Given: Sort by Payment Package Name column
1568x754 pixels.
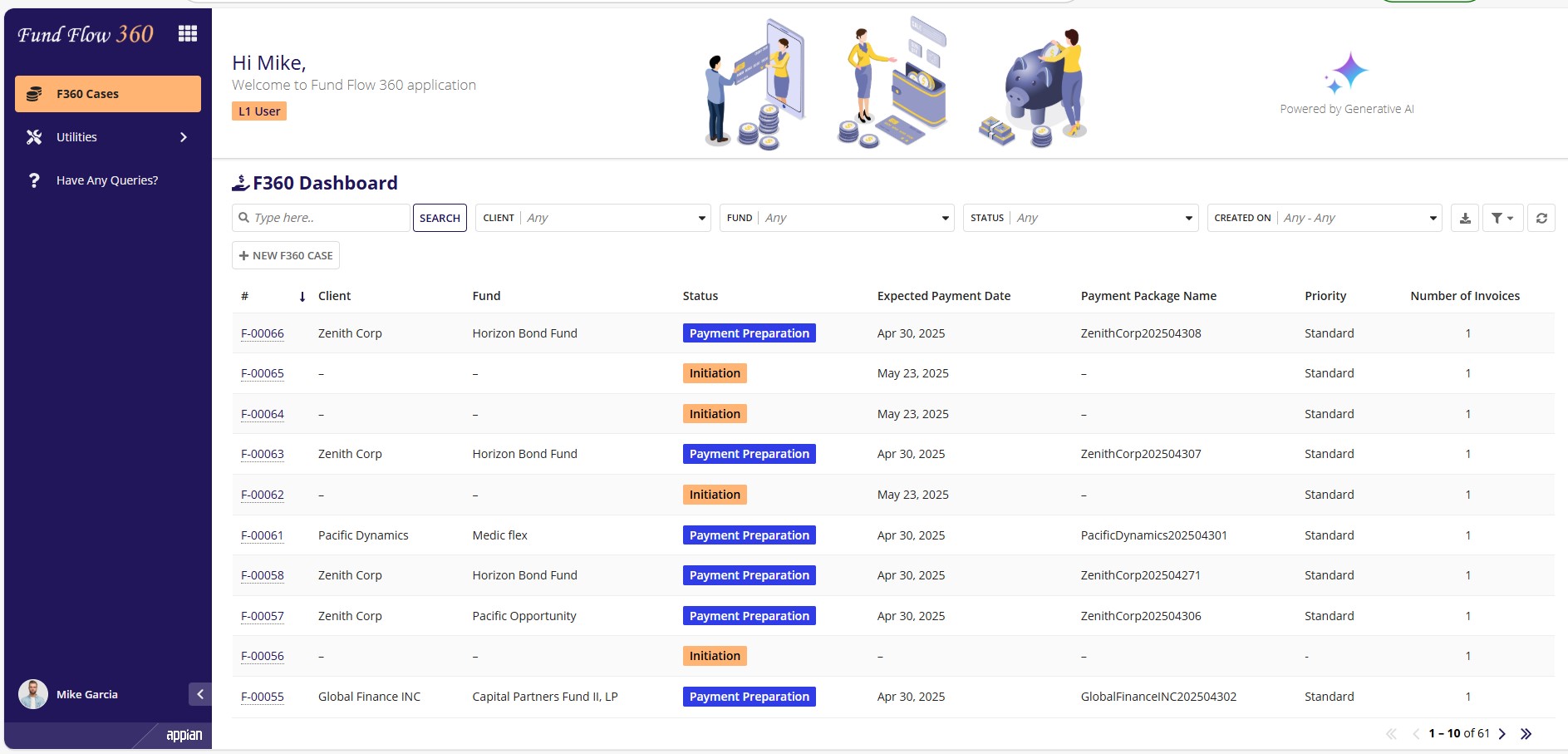Looking at the screenshot, I should (1148, 296).
